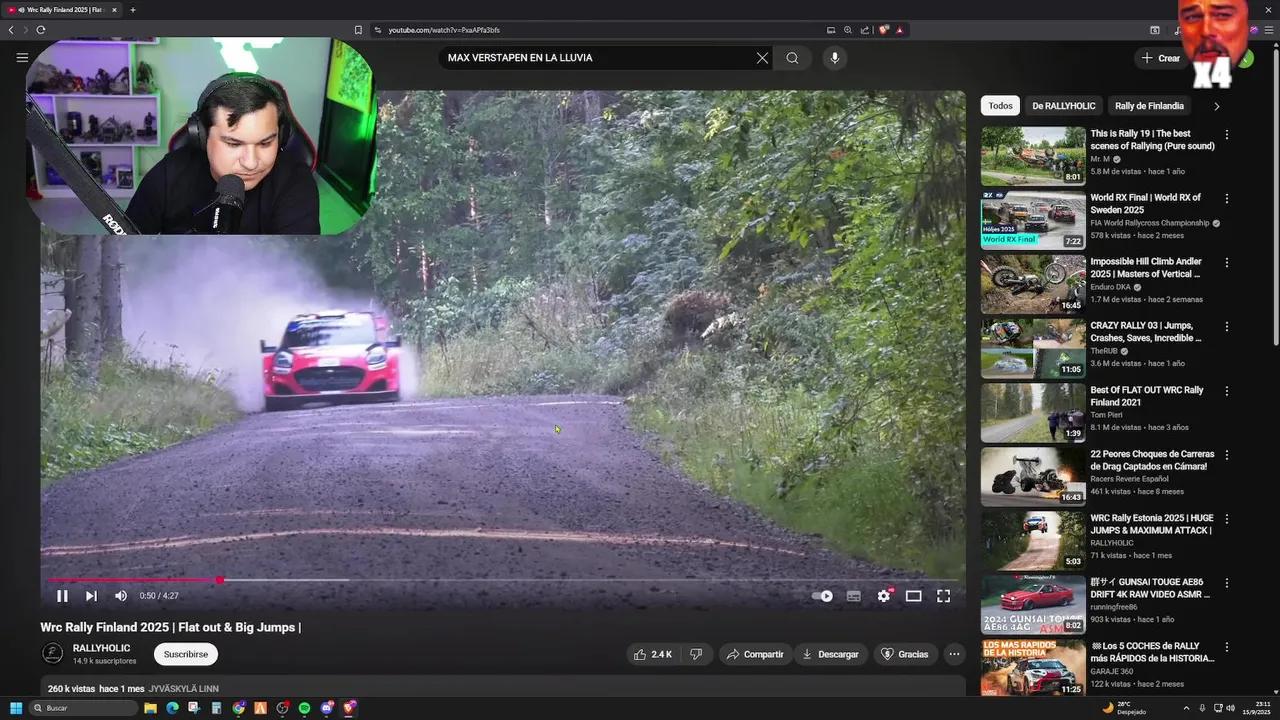Pause the video with the pause button

(x=62, y=596)
